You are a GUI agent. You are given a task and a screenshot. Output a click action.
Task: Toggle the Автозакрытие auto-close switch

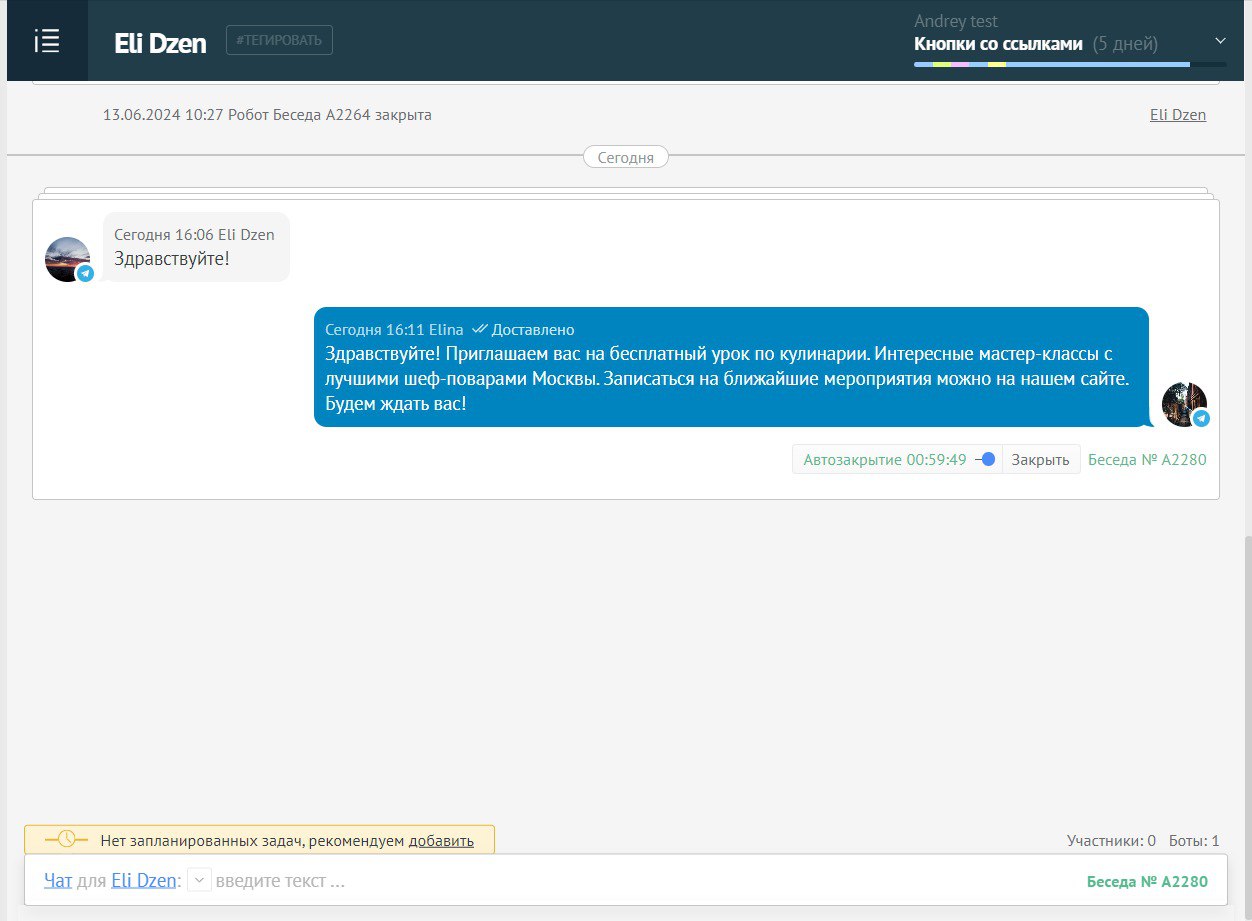point(985,460)
